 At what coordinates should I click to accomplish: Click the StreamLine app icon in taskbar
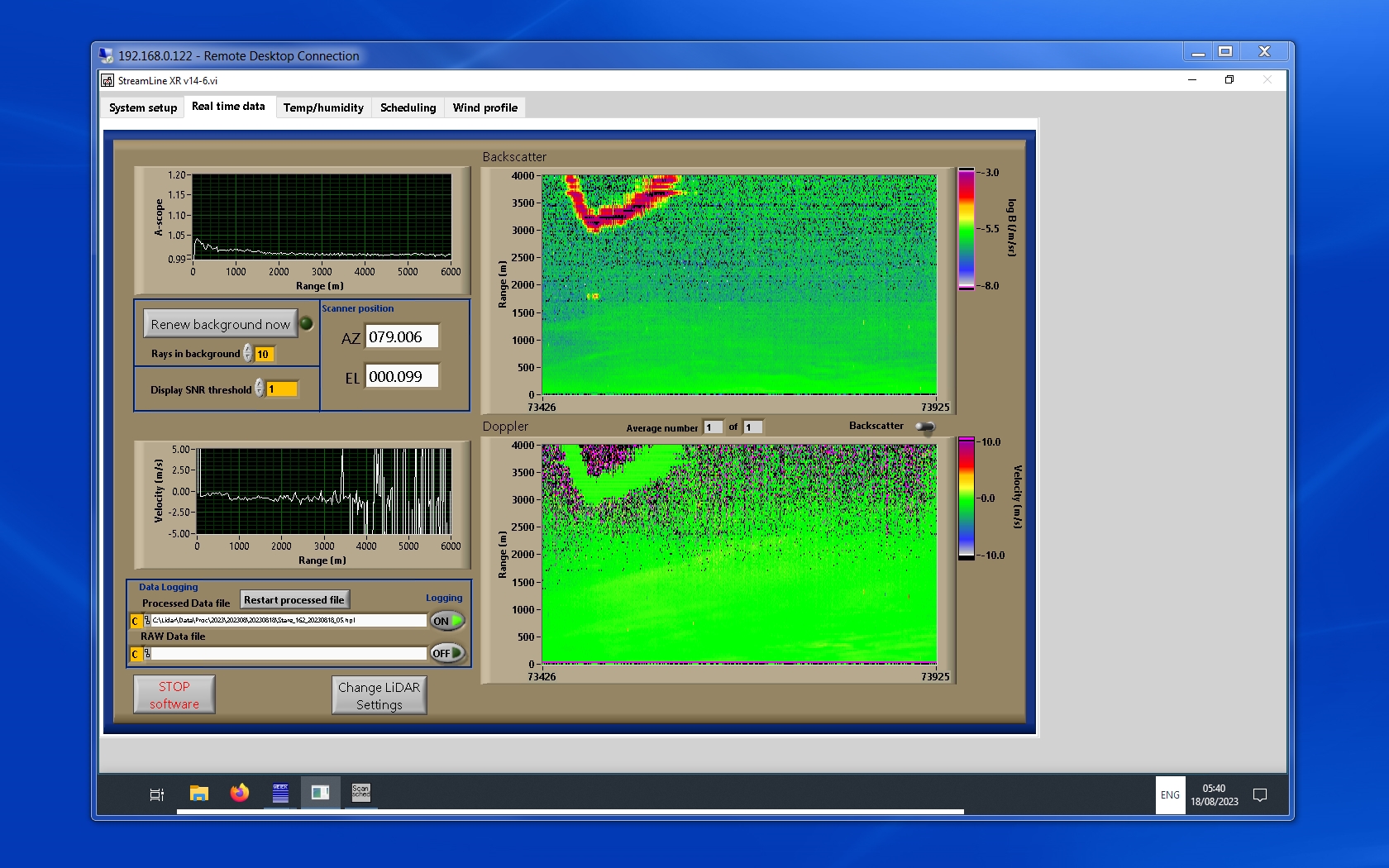[320, 793]
